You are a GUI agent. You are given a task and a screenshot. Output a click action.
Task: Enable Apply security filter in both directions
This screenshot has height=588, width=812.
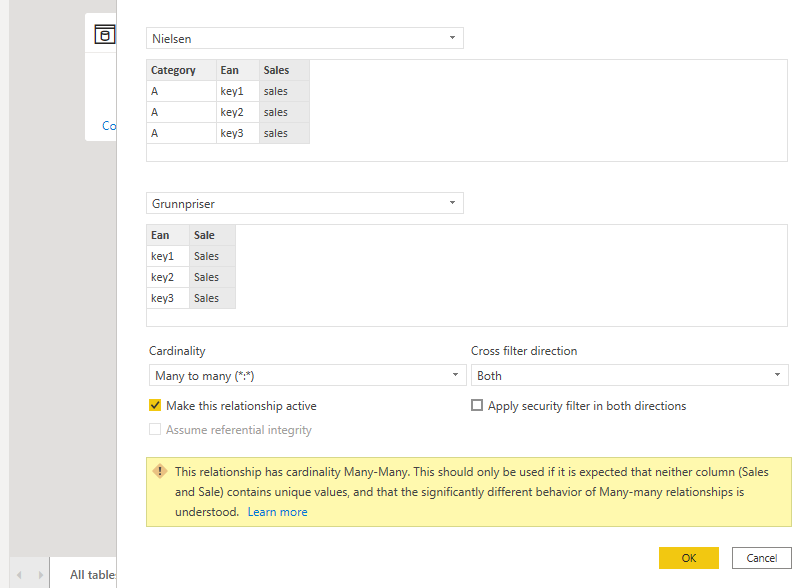[x=477, y=405]
